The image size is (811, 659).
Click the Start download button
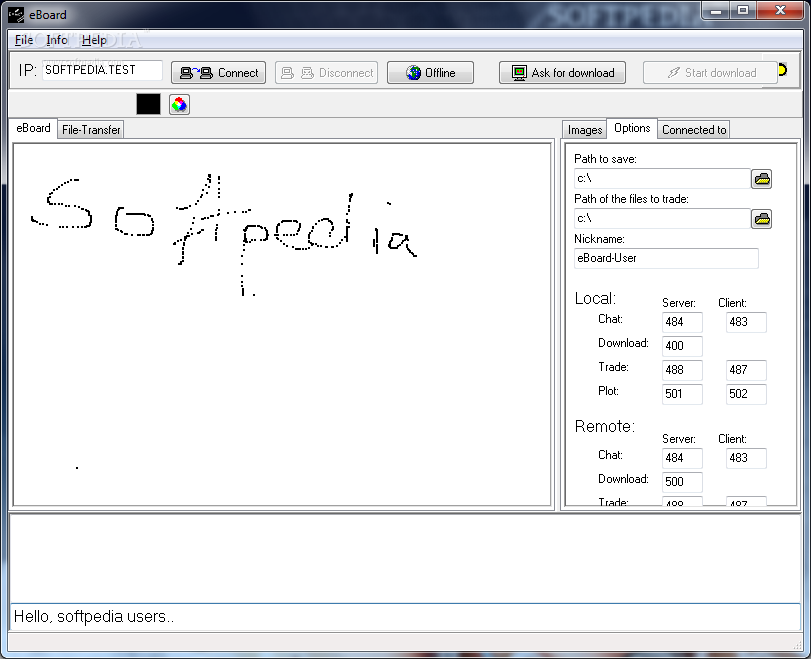(710, 73)
